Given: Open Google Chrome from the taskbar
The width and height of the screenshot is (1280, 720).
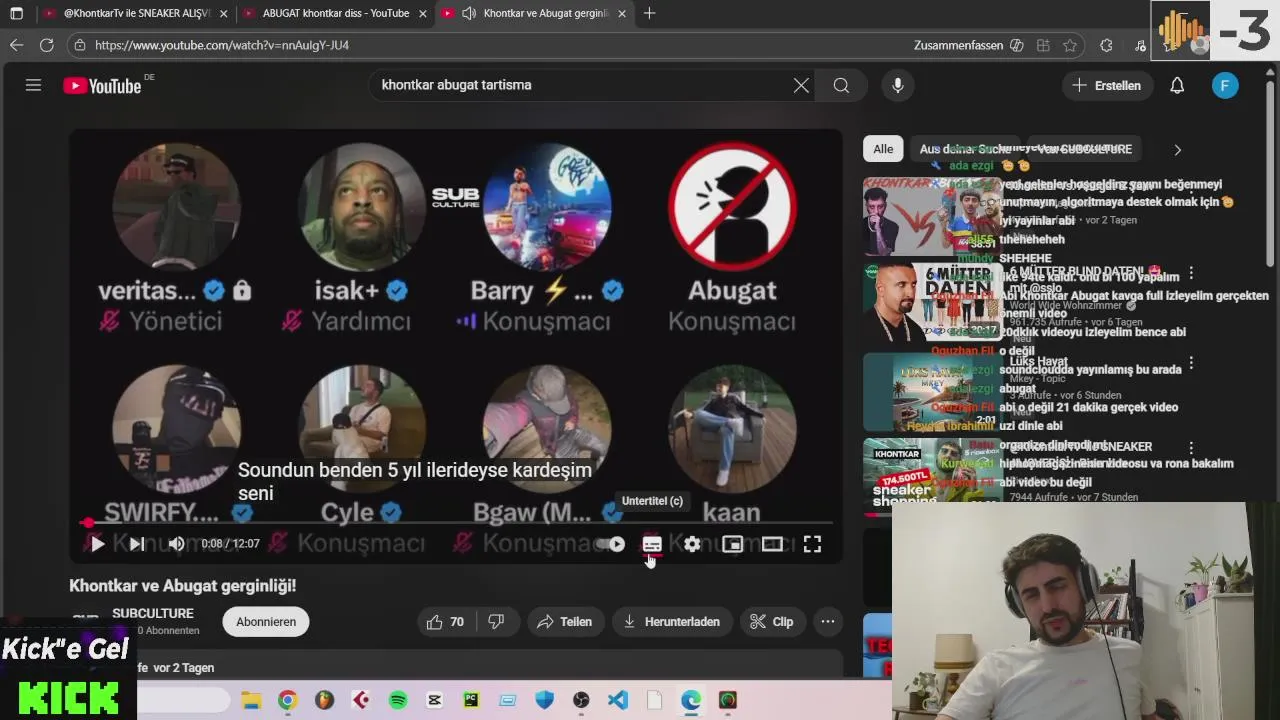Looking at the screenshot, I should click(287, 700).
